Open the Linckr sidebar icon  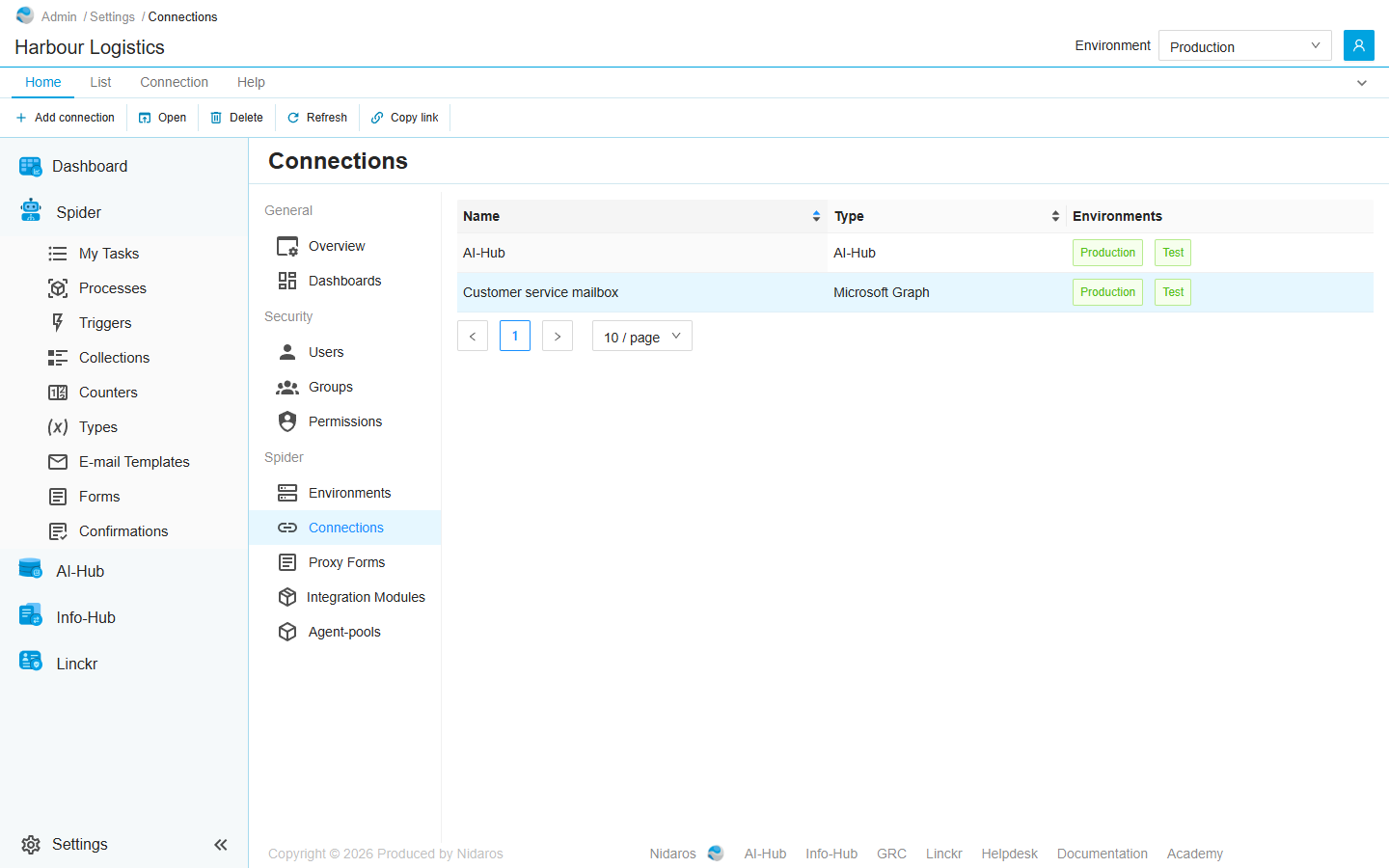(x=31, y=662)
